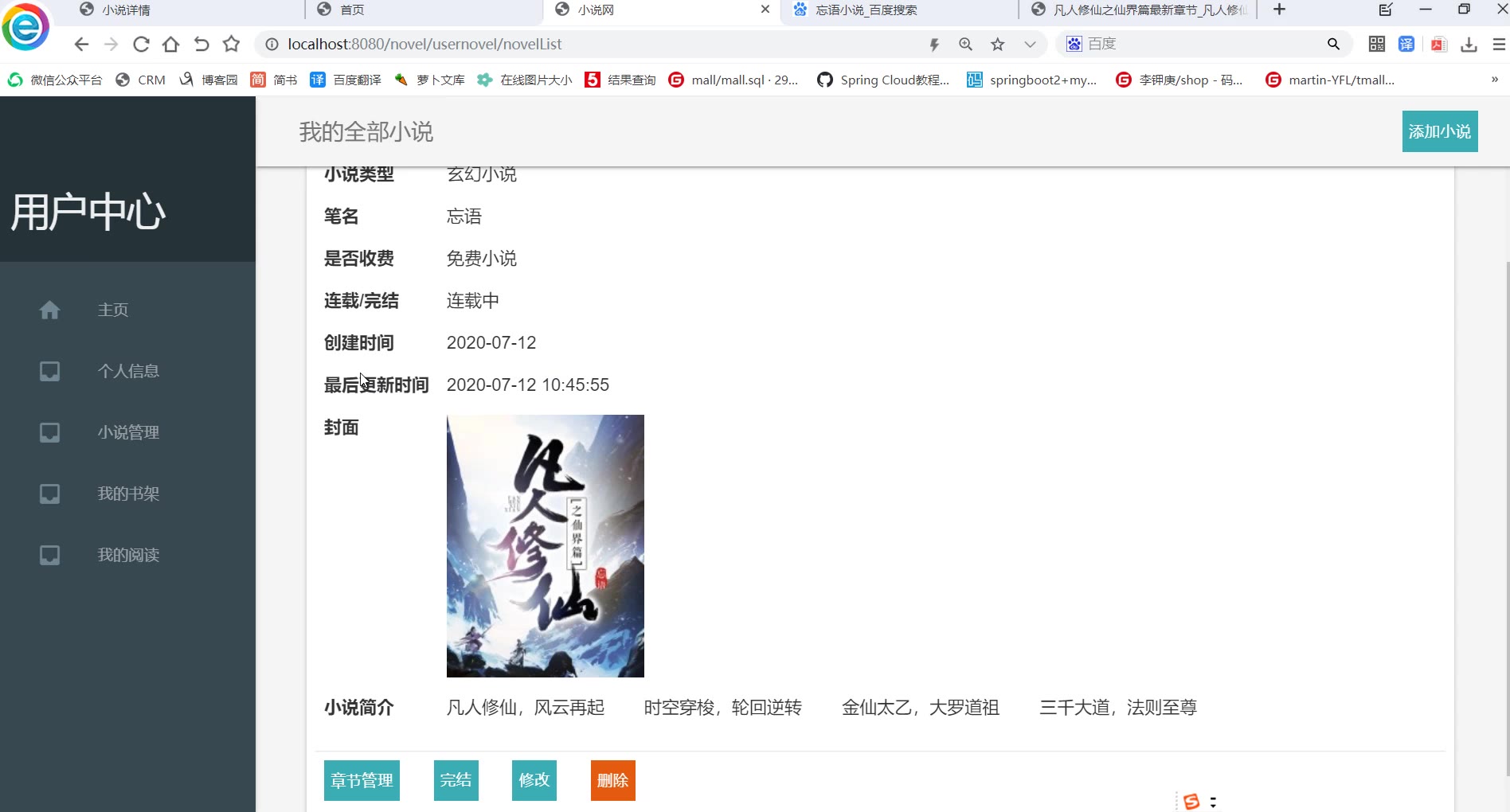Expand the address bar dropdown chevron
Image resolution: width=1510 pixels, height=812 pixels.
(x=1030, y=45)
